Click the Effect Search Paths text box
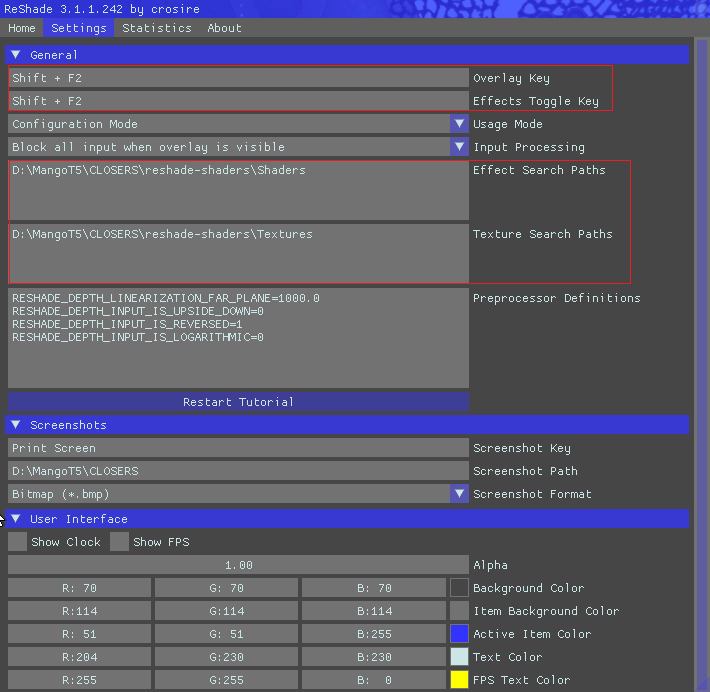Image resolution: width=710 pixels, height=692 pixels. pyautogui.click(x=238, y=190)
